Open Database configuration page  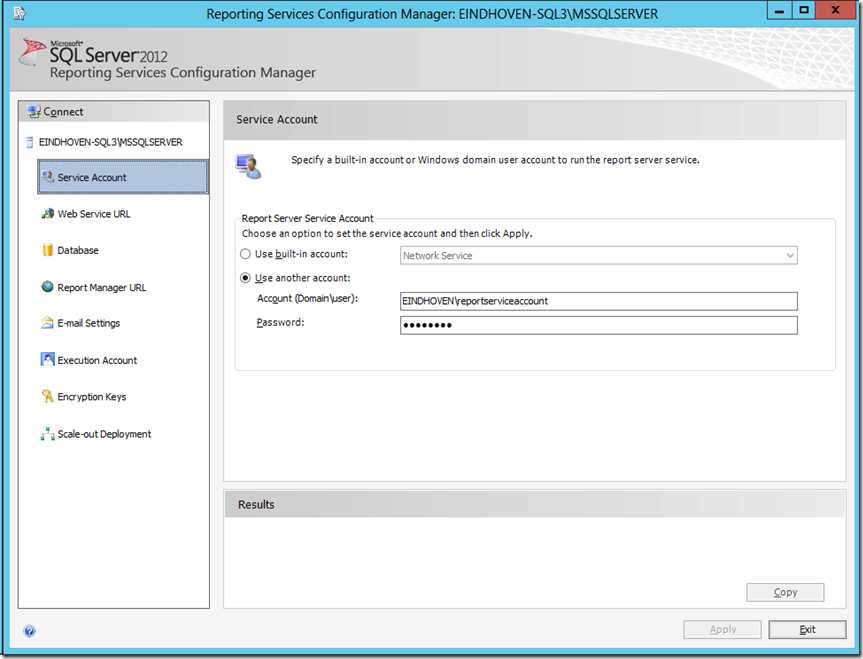pos(78,250)
